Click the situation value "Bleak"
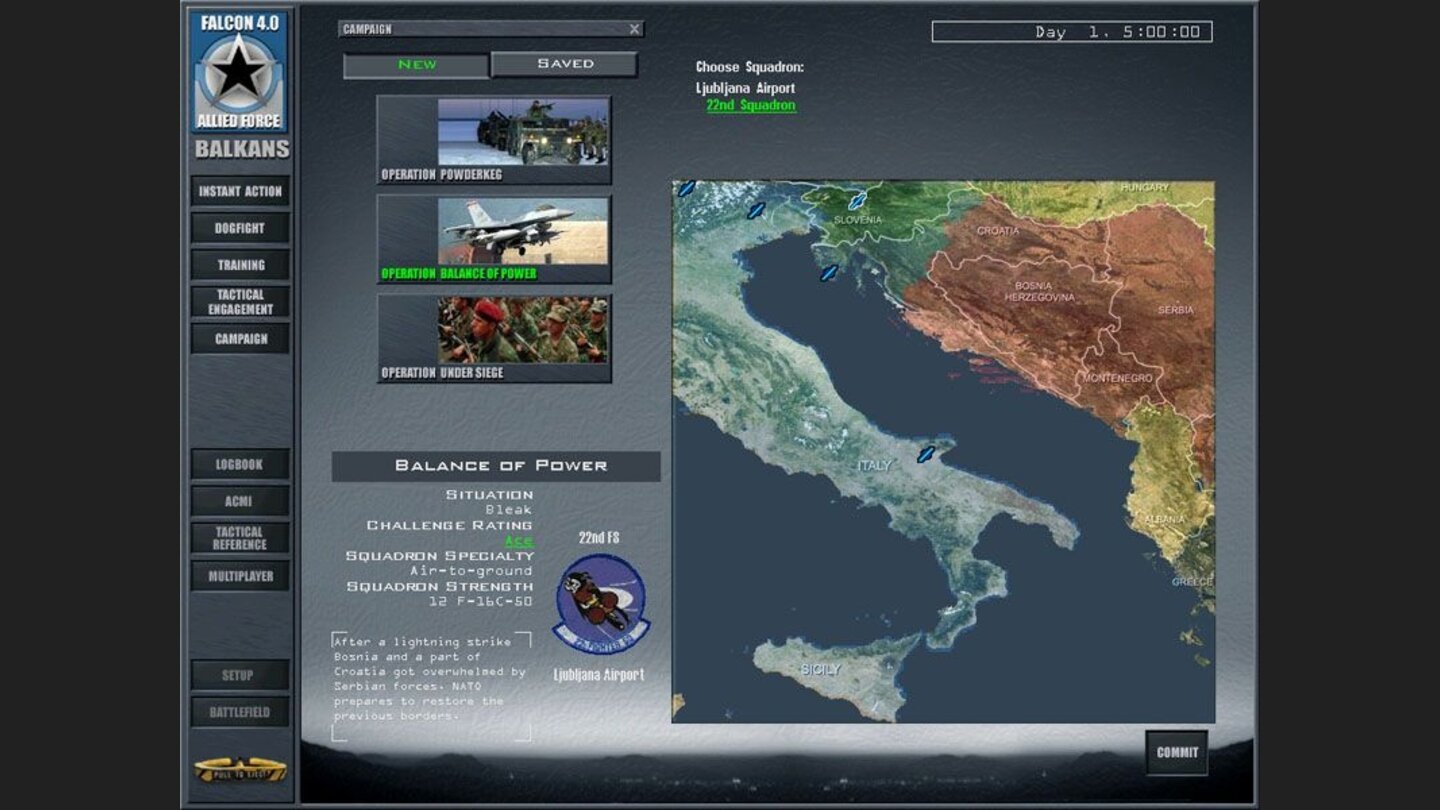The width and height of the screenshot is (1440, 810). [509, 510]
